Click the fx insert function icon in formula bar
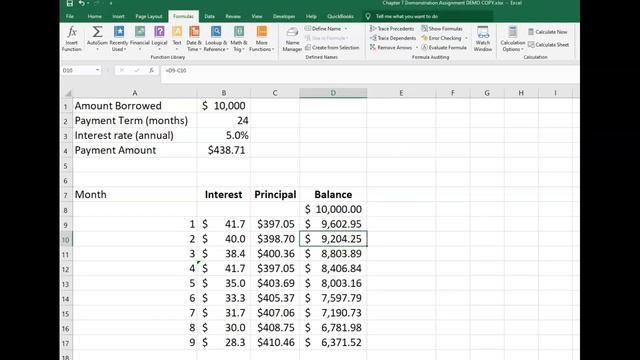Image resolution: width=640 pixels, height=360 pixels. 151,70
